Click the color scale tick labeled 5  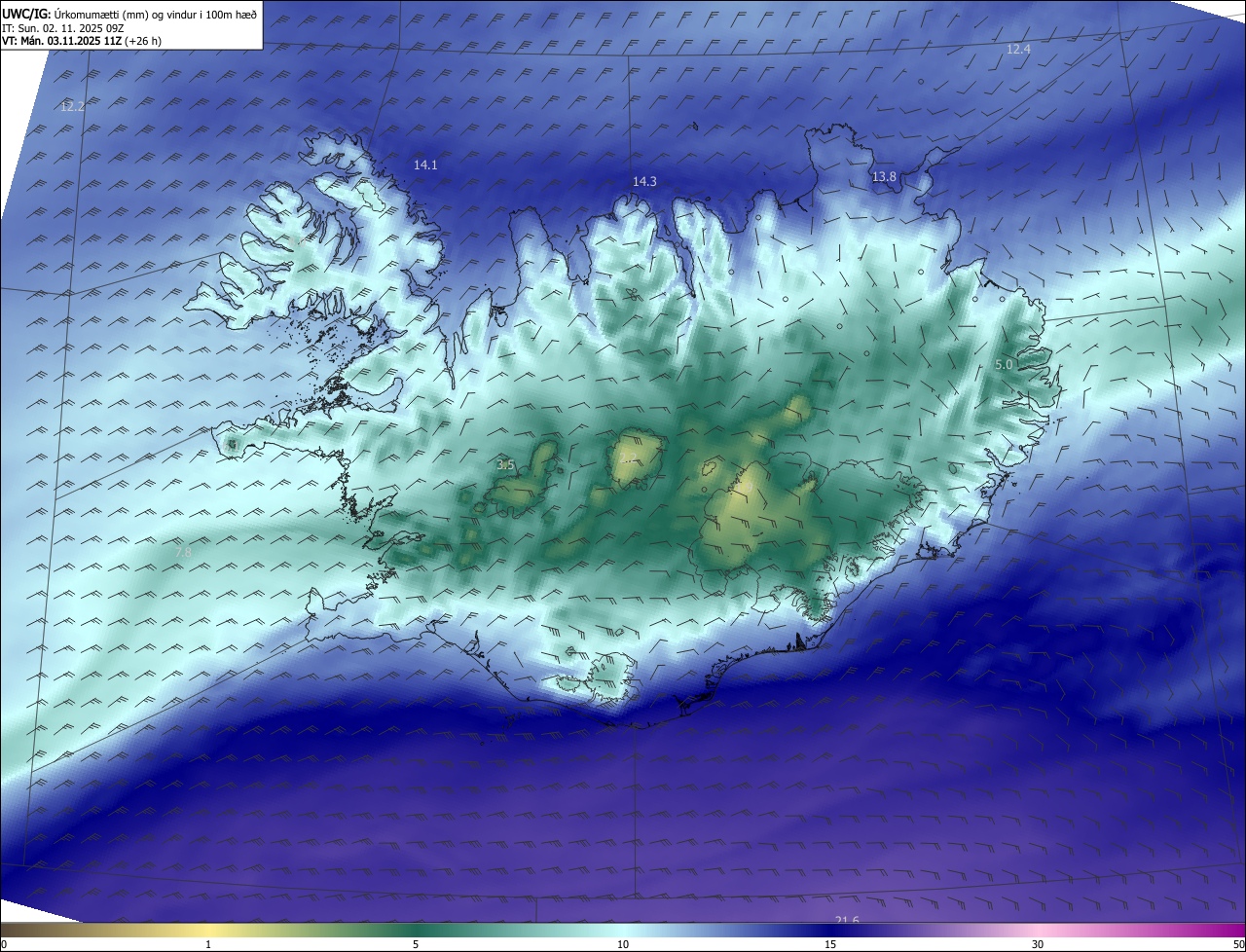point(416,944)
